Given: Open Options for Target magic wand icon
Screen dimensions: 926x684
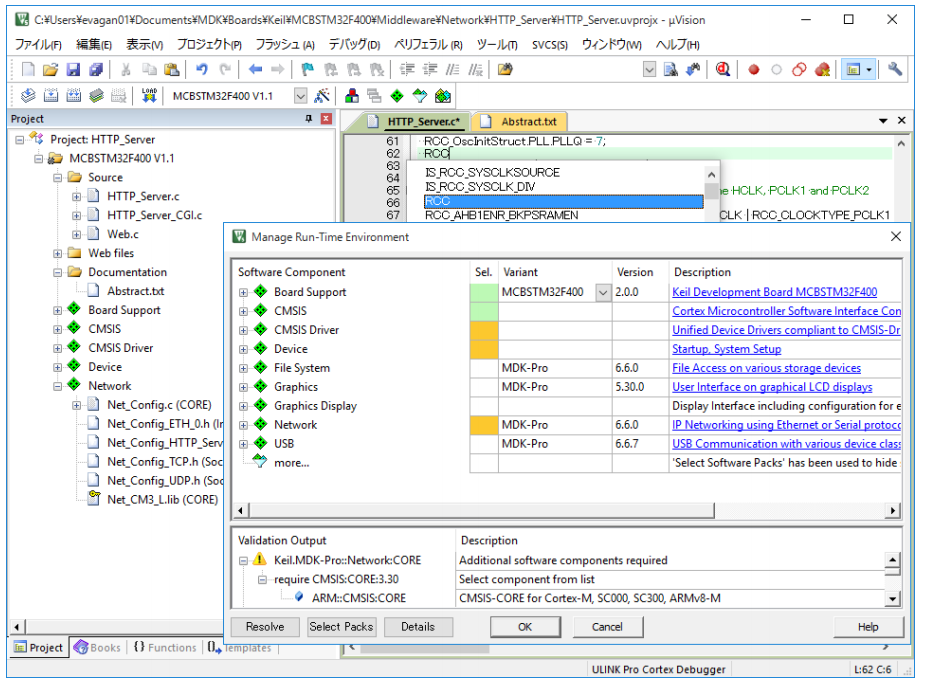Looking at the screenshot, I should [322, 96].
